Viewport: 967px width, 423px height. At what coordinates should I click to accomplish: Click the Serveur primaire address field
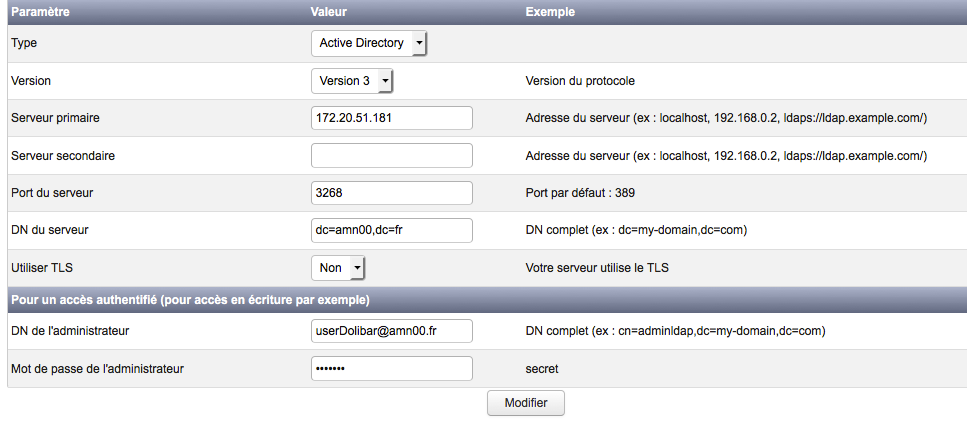tap(391, 118)
